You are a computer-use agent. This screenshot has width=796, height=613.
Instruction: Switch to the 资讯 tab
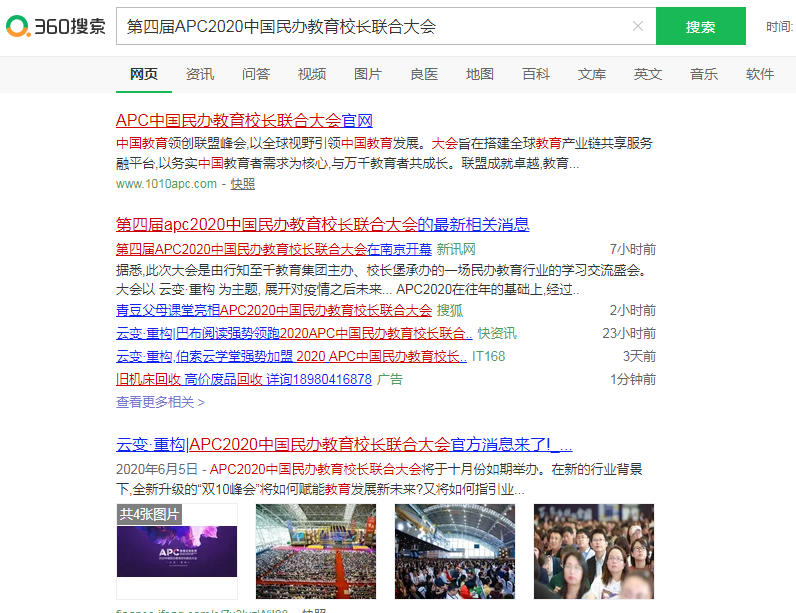(x=200, y=74)
